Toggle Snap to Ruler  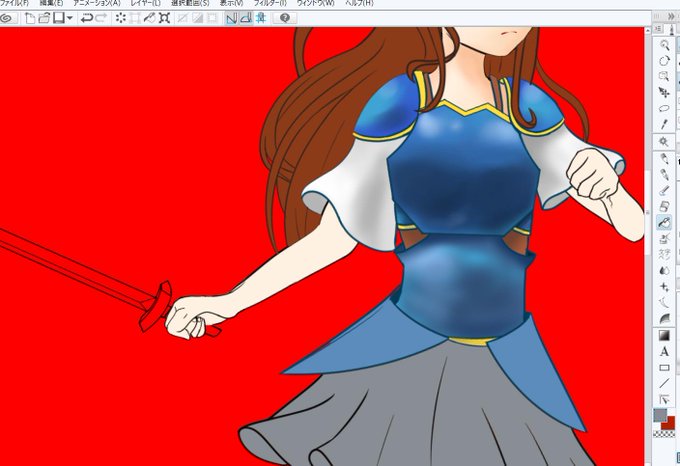coord(232,18)
